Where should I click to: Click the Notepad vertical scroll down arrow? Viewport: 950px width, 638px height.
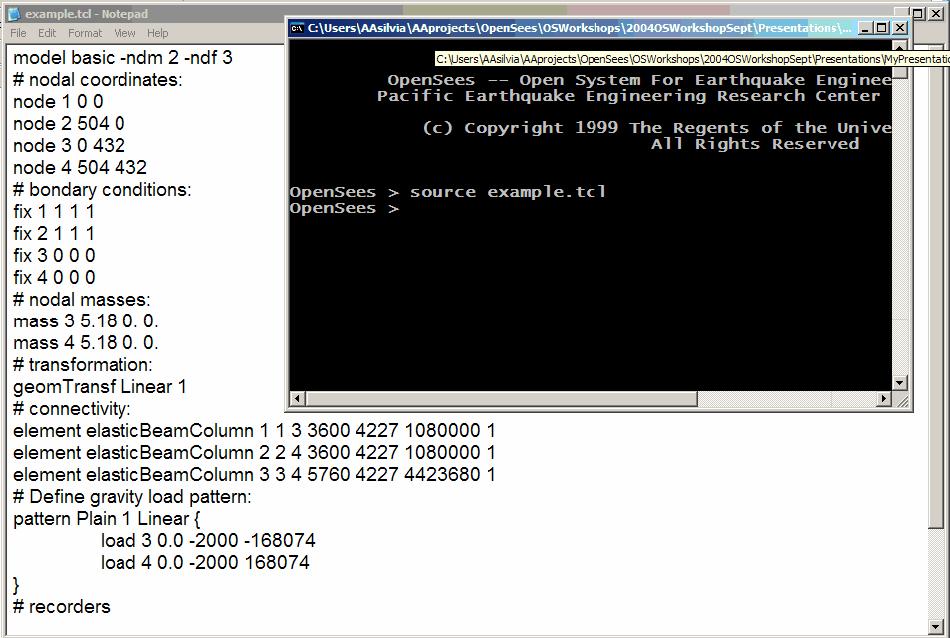coord(936,626)
